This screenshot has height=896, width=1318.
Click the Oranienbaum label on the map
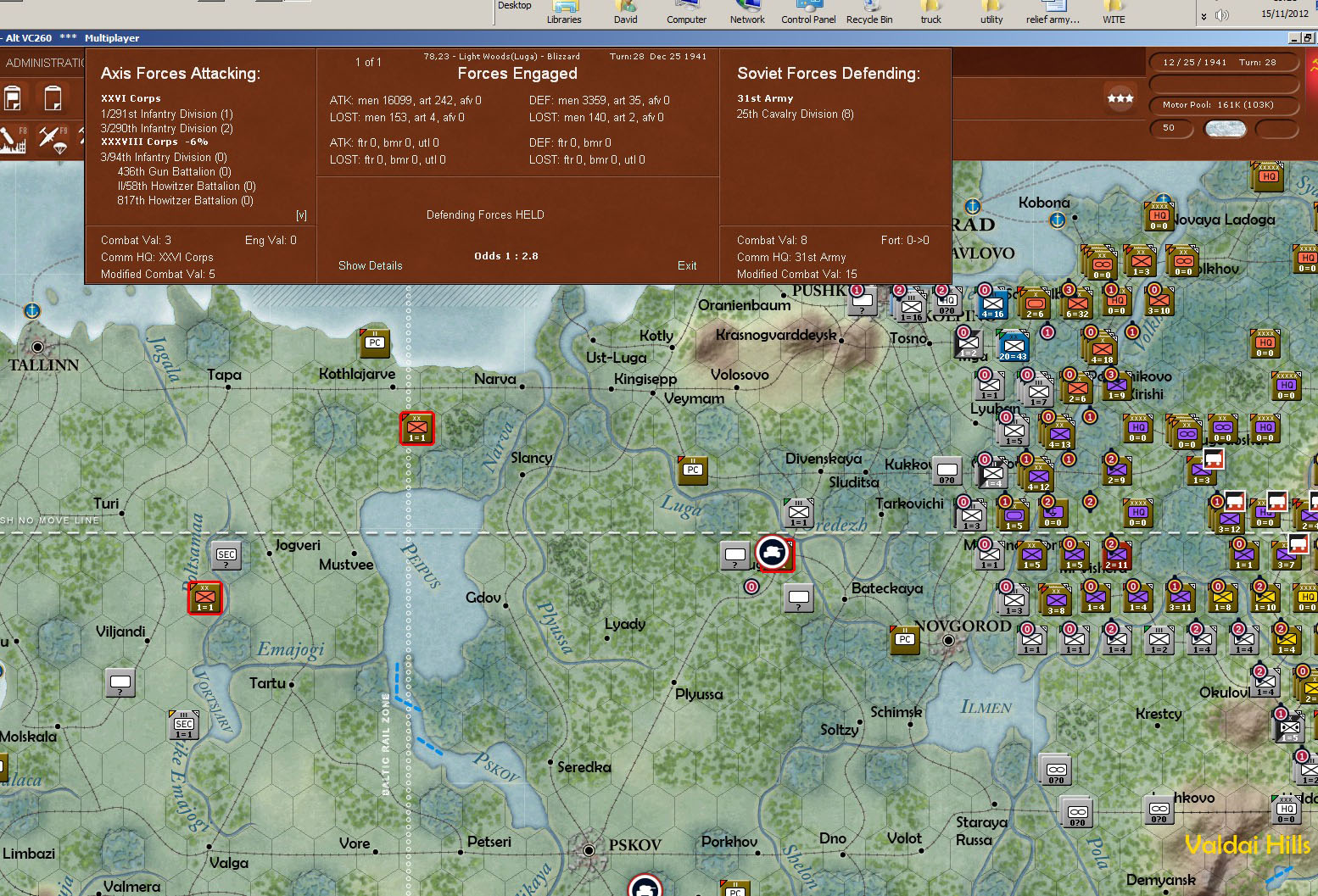(744, 305)
